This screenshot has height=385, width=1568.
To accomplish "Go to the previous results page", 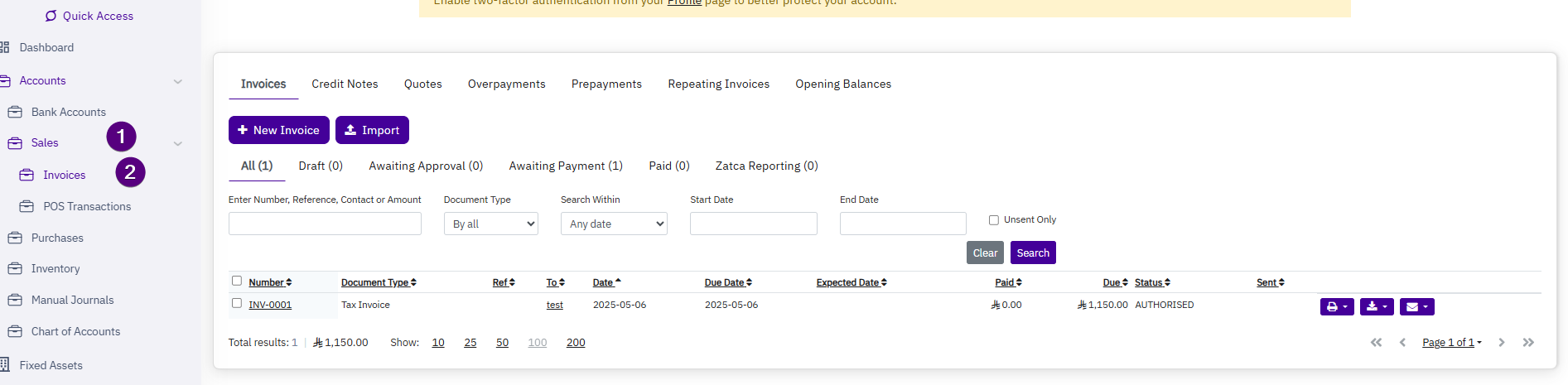I will [1402, 342].
